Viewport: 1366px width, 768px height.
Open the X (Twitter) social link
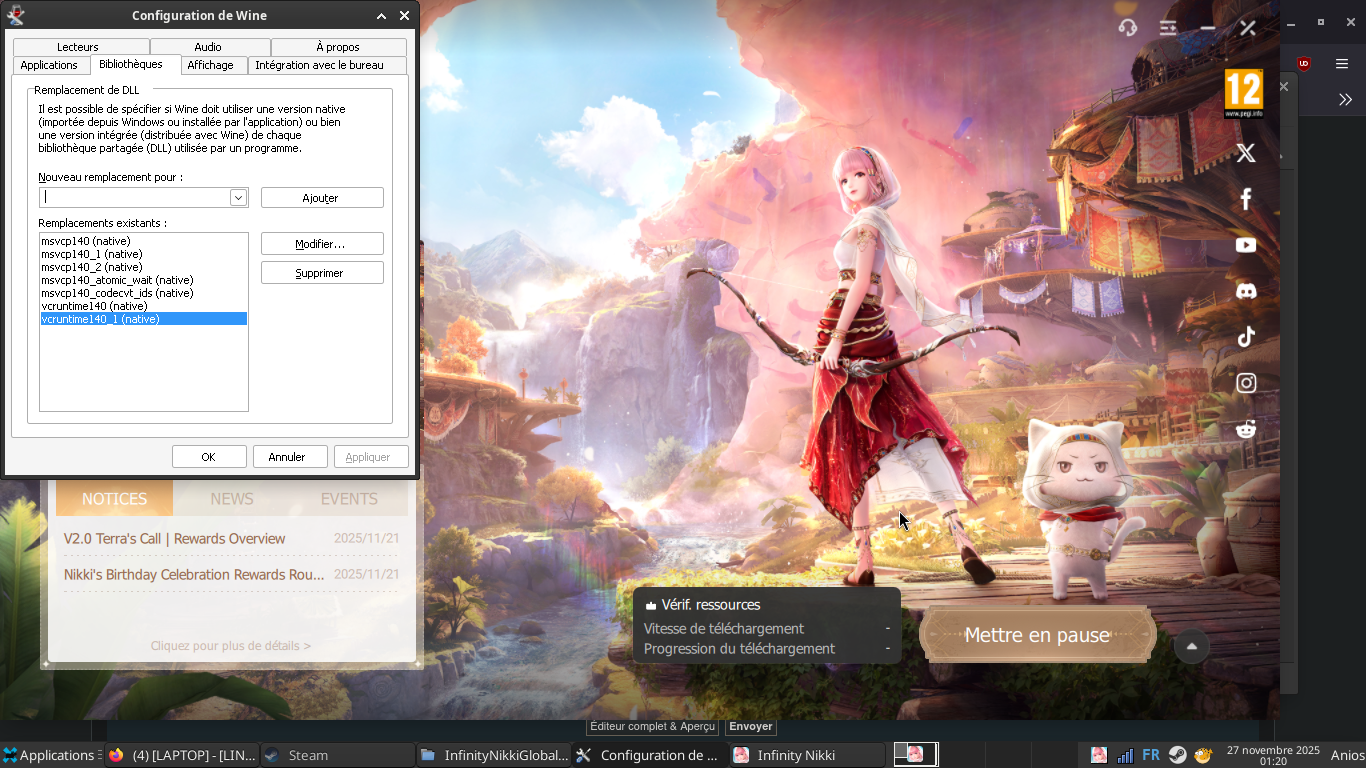click(x=1246, y=153)
